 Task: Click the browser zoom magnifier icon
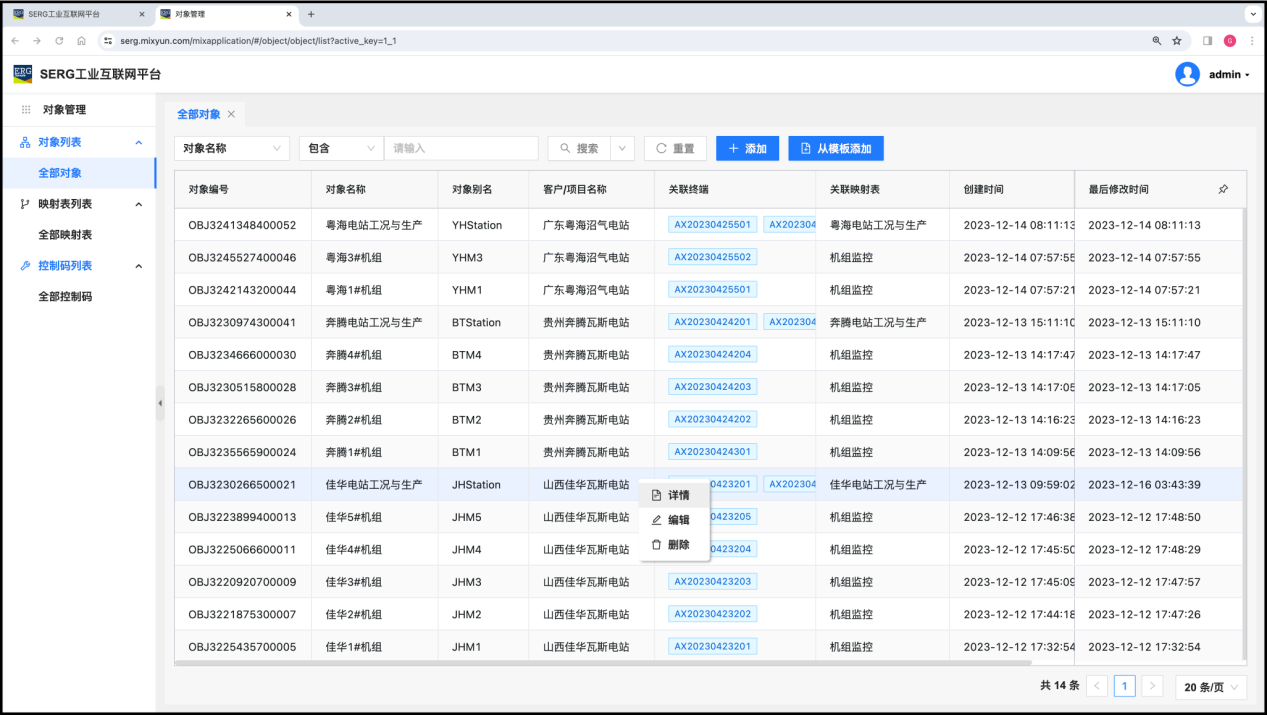(x=1157, y=41)
